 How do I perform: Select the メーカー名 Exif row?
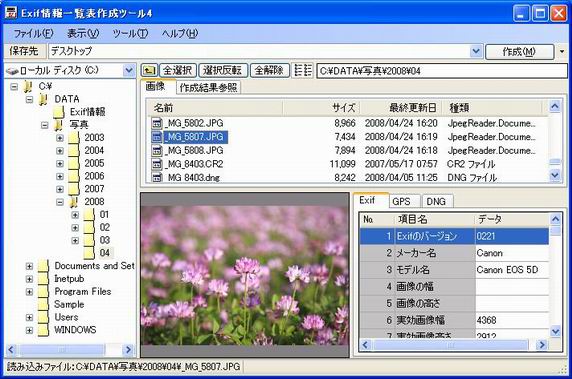click(454, 253)
